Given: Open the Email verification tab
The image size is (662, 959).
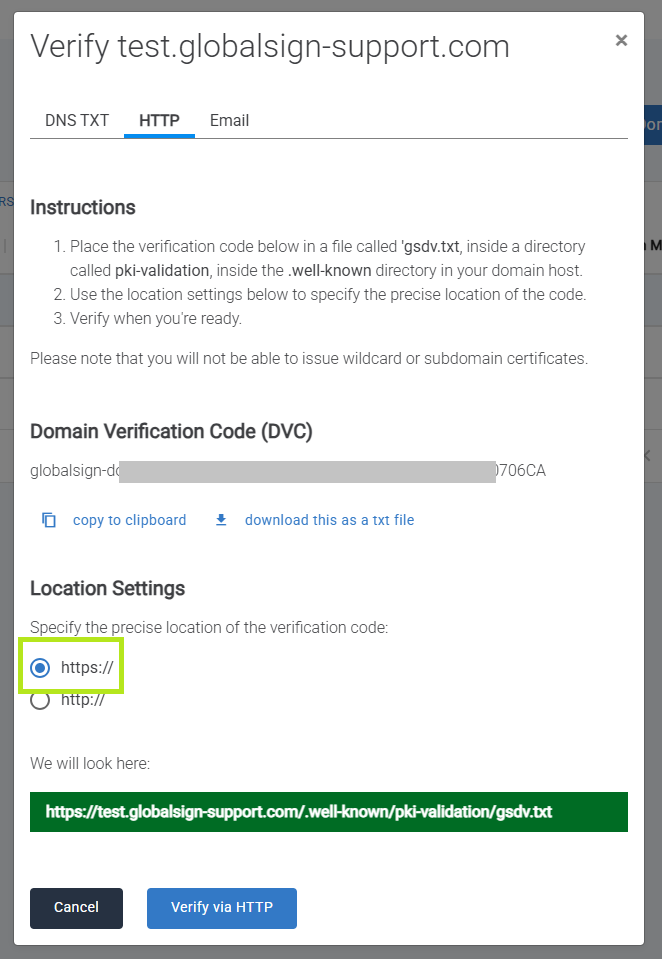Looking at the screenshot, I should (x=229, y=120).
